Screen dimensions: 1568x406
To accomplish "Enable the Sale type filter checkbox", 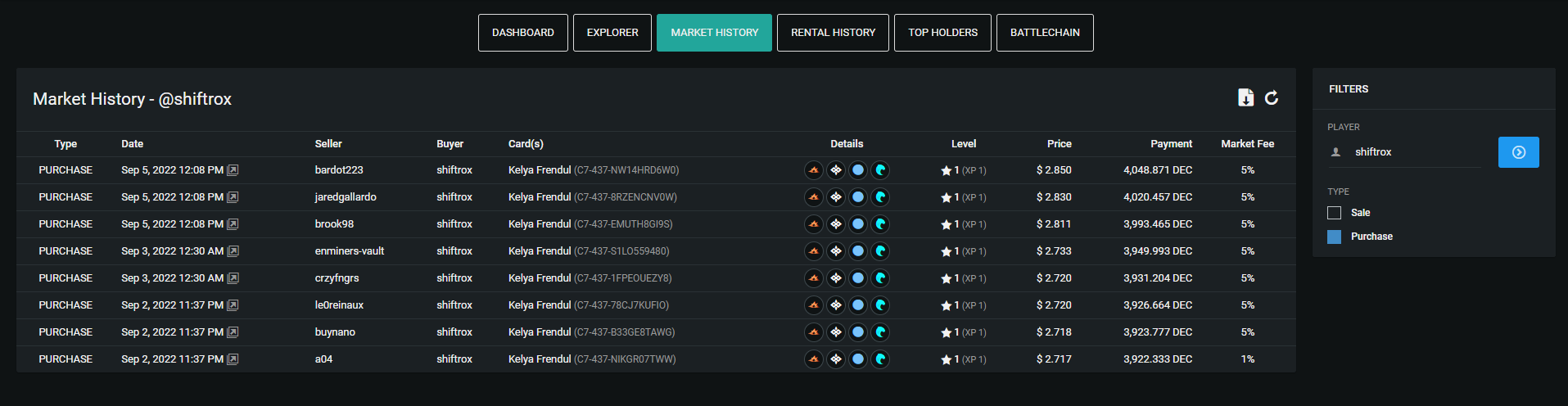I will (1334, 213).
